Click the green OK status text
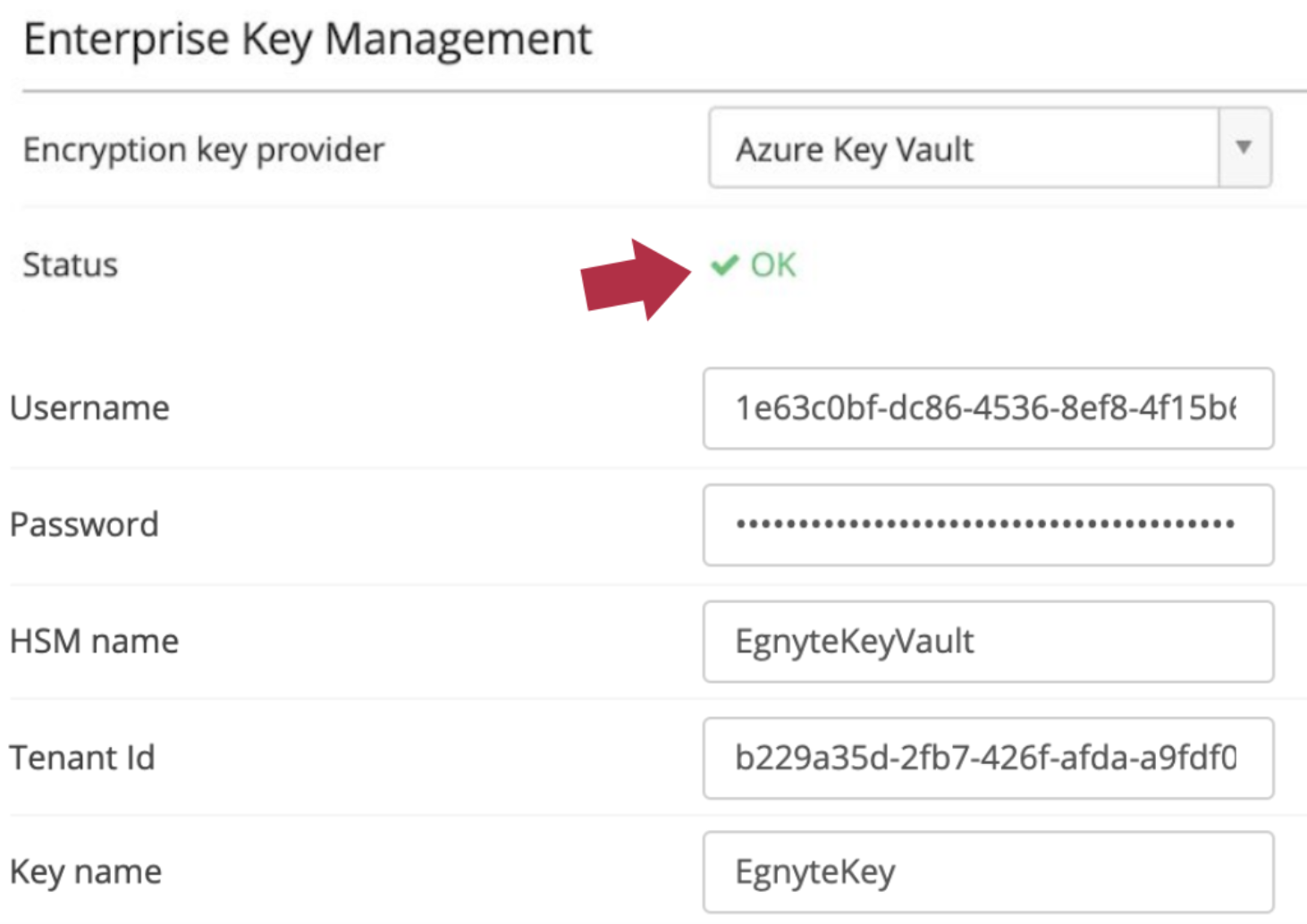This screenshot has width=1307, height=924. tap(773, 265)
